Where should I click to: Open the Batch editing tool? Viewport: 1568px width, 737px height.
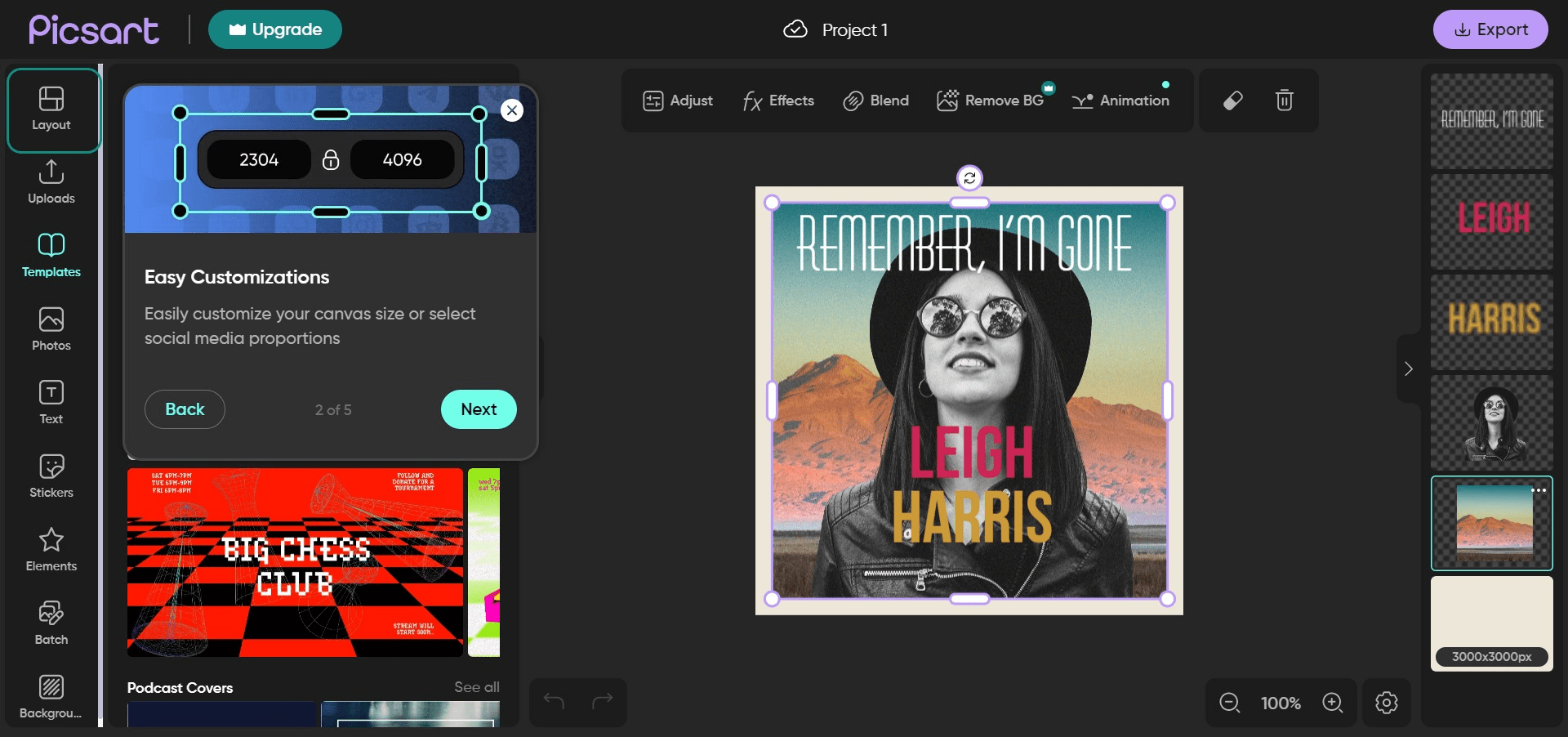(x=51, y=622)
